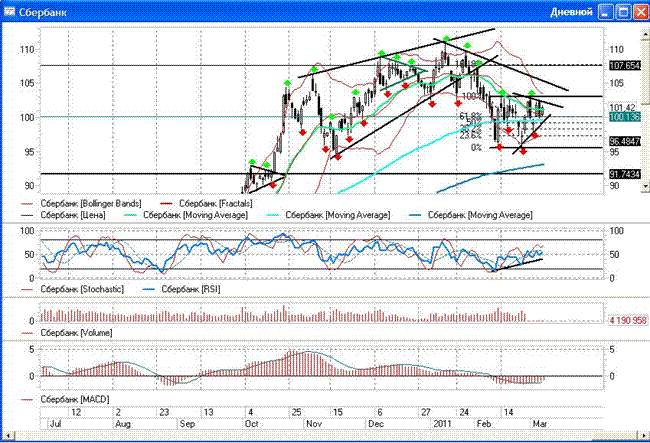This screenshot has height=443, width=650.
Task: Click the price chart scrollbar down arrow
Action: click(645, 186)
